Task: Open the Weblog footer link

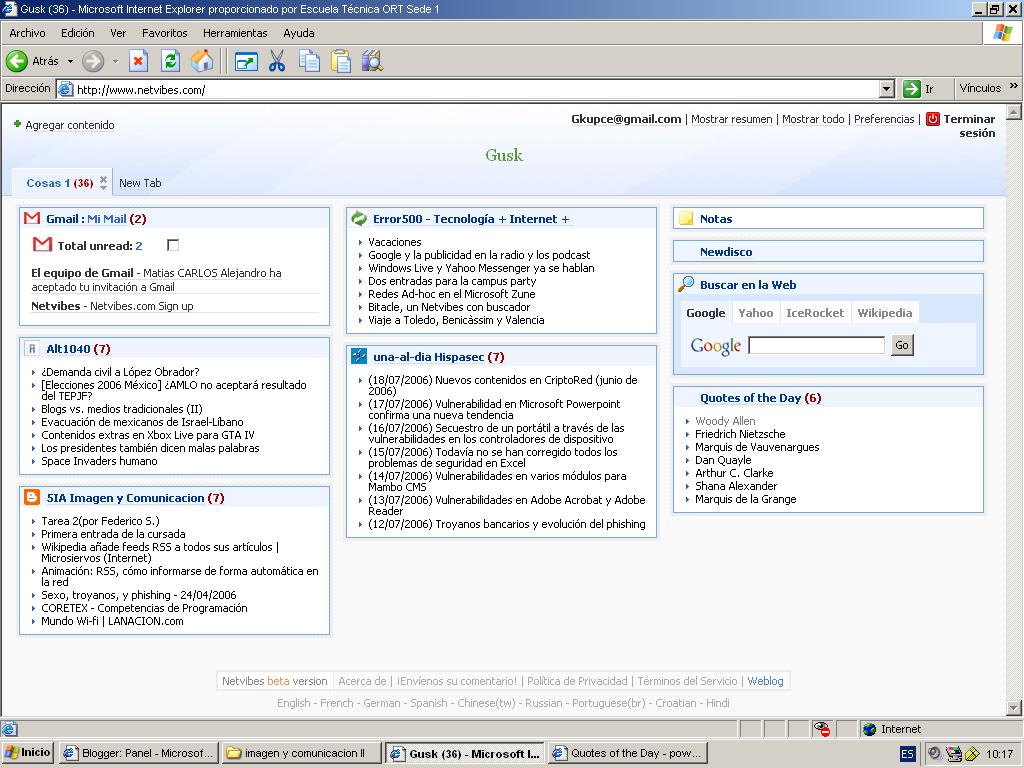Action: click(765, 680)
